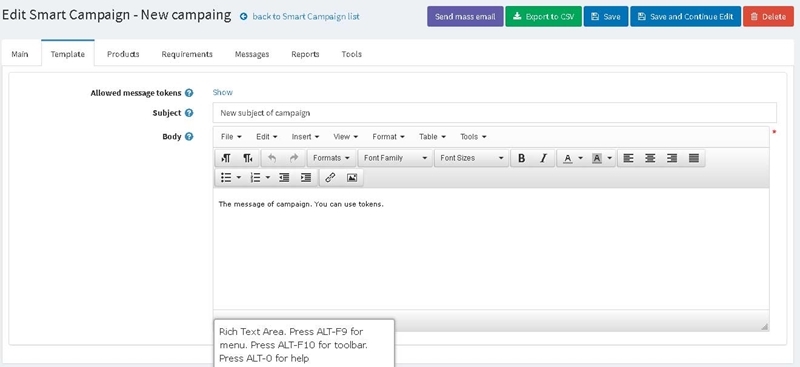Image resolution: width=800 pixels, height=367 pixels.
Task: Expand text color picker arrow
Action: pyautogui.click(x=581, y=158)
